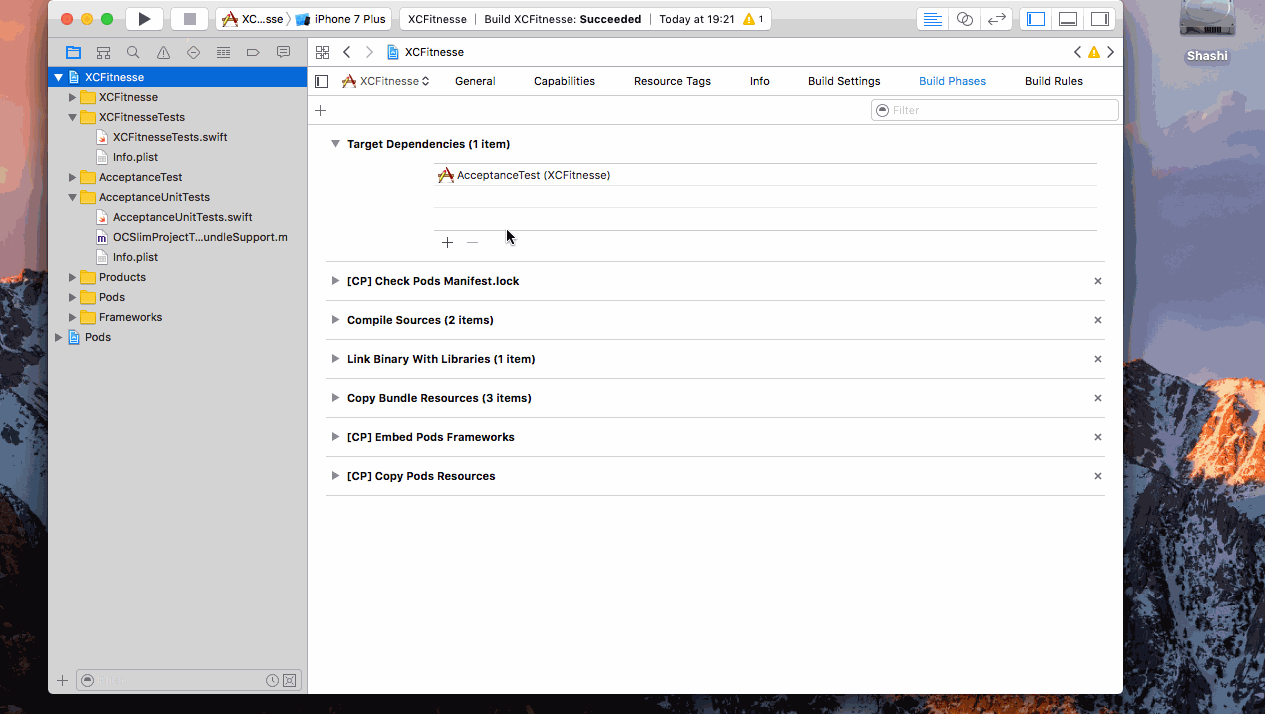1265x714 pixels.
Task: Add a new build phase
Action: pyautogui.click(x=321, y=110)
